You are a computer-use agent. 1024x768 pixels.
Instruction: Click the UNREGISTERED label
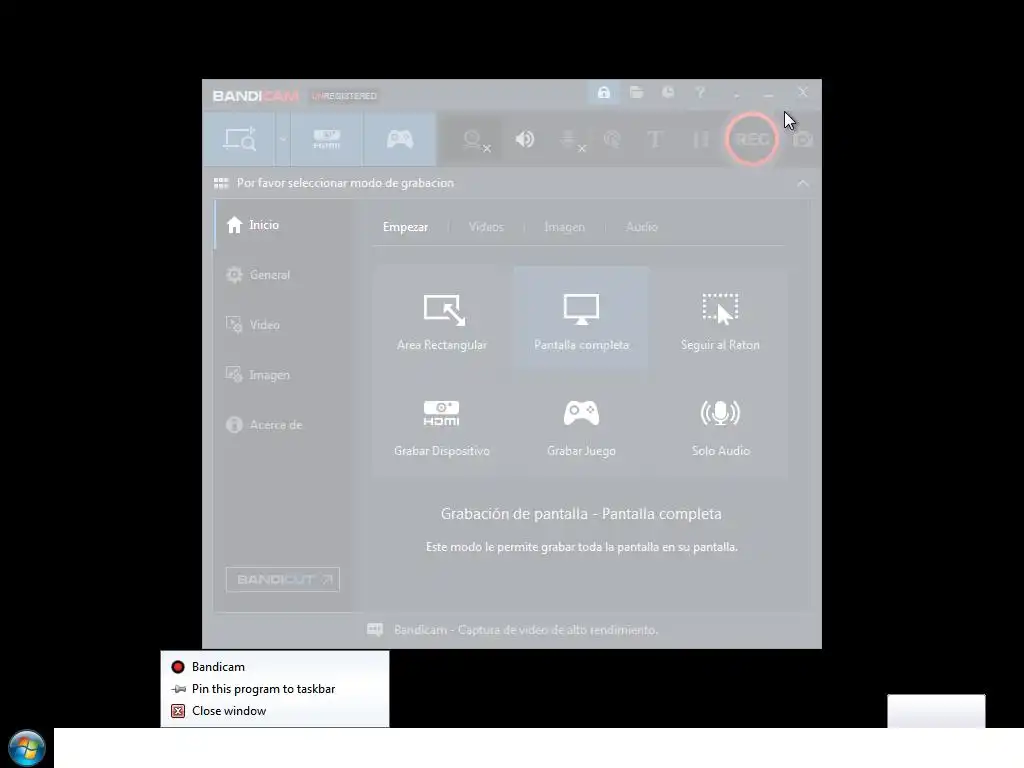pos(344,96)
